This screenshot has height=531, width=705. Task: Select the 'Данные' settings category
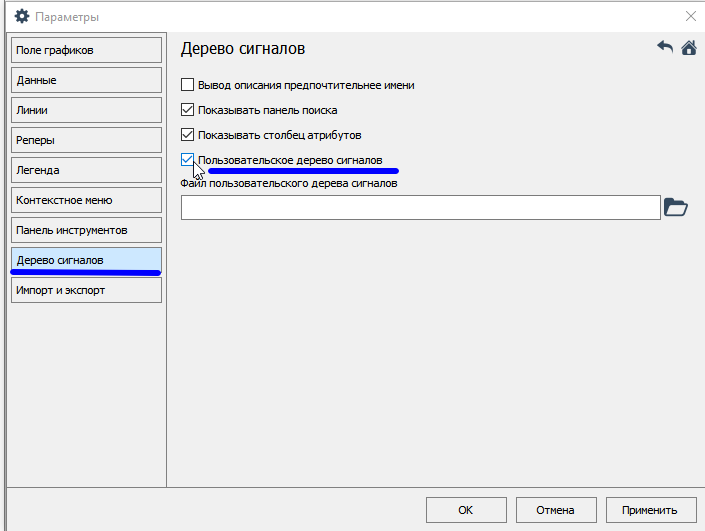(x=85, y=80)
